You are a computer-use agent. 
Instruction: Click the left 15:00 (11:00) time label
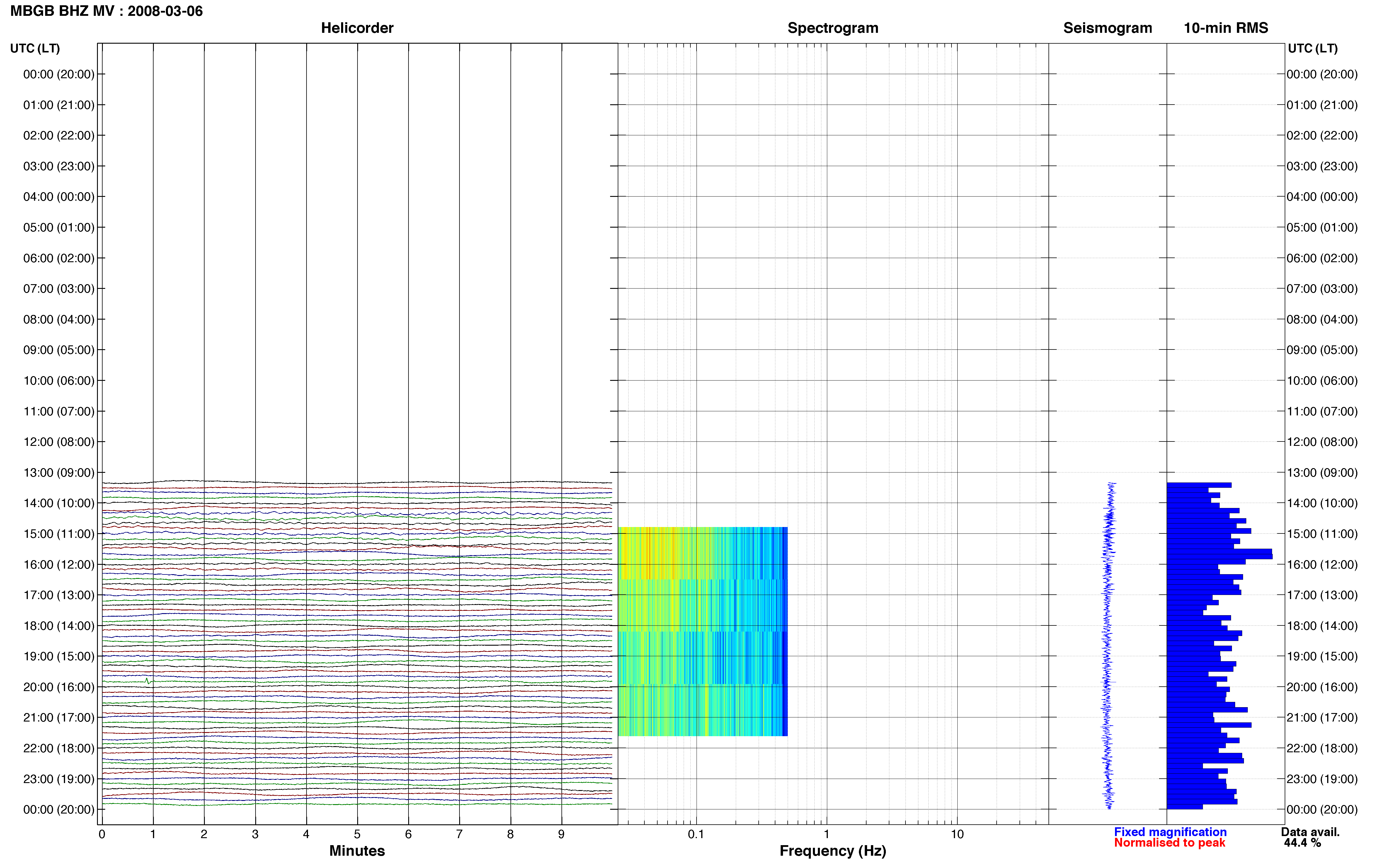click(59, 534)
